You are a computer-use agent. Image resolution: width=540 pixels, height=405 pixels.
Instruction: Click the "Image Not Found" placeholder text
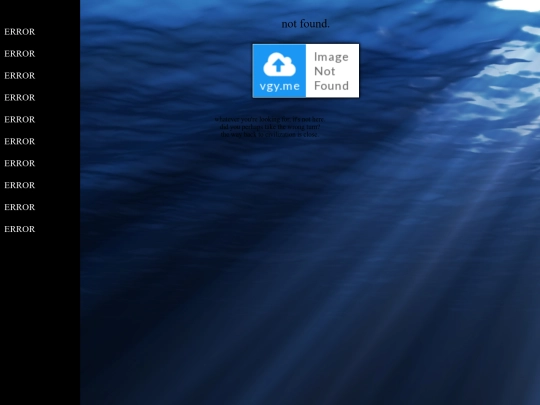click(331, 71)
